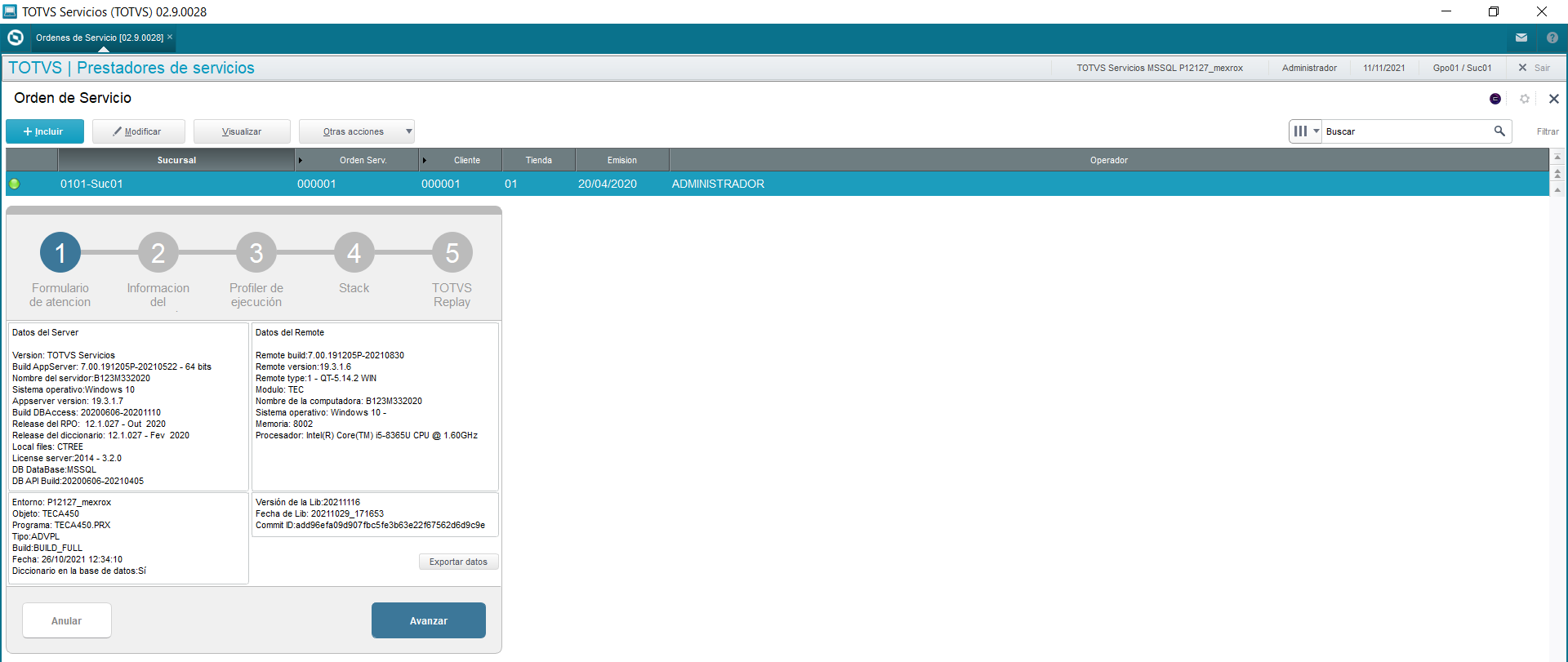Open the help question mark icon

point(1552,38)
